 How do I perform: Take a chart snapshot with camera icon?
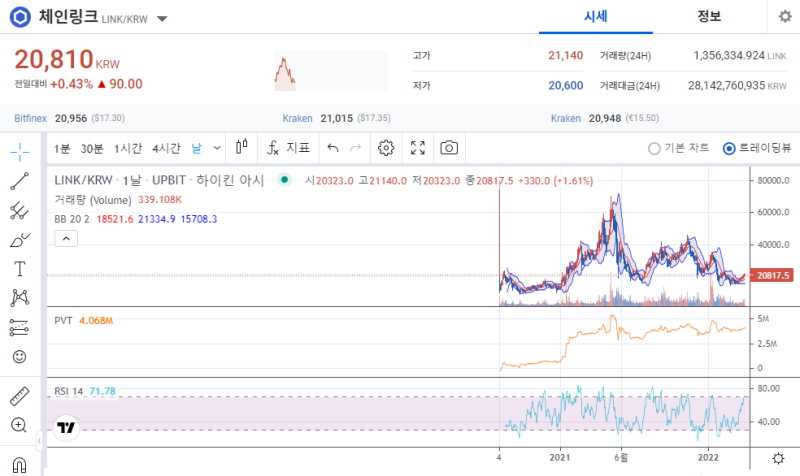(x=449, y=148)
